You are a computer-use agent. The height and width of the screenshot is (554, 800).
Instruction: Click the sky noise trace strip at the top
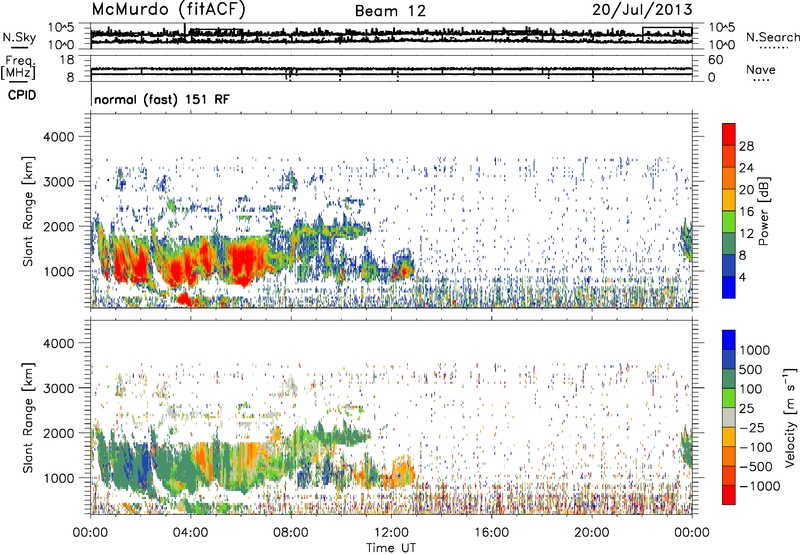[x=391, y=36]
